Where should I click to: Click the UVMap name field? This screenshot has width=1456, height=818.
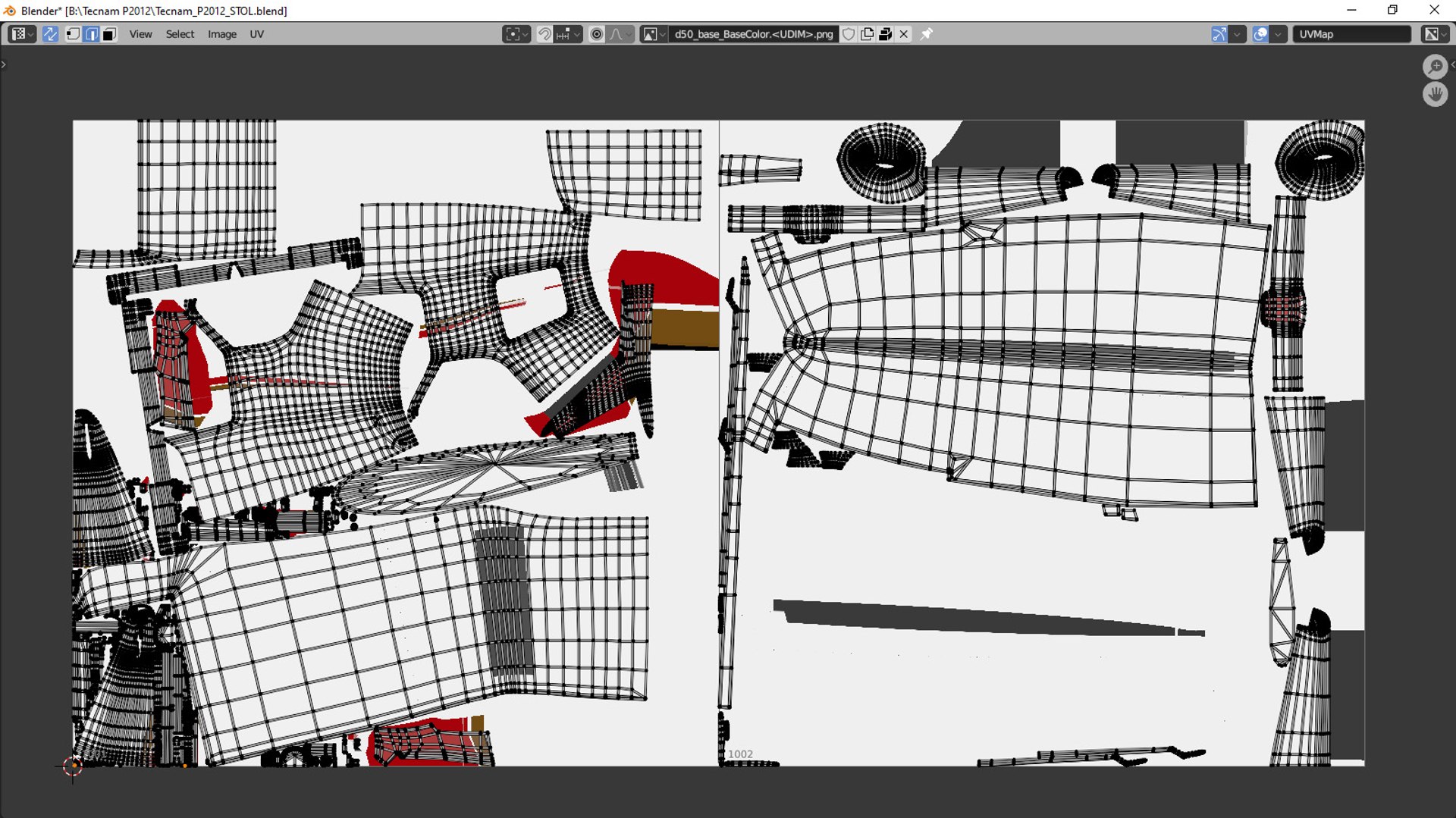pos(1351,34)
